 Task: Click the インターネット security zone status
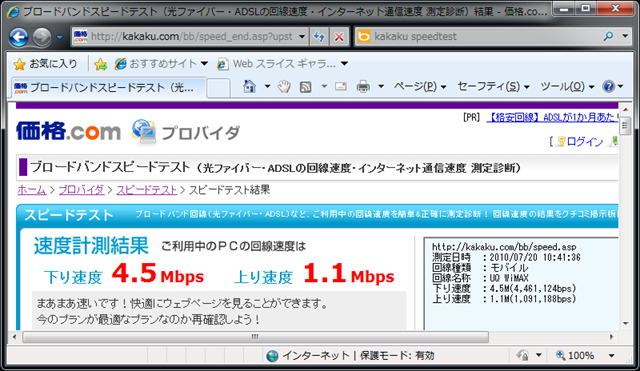point(350,356)
